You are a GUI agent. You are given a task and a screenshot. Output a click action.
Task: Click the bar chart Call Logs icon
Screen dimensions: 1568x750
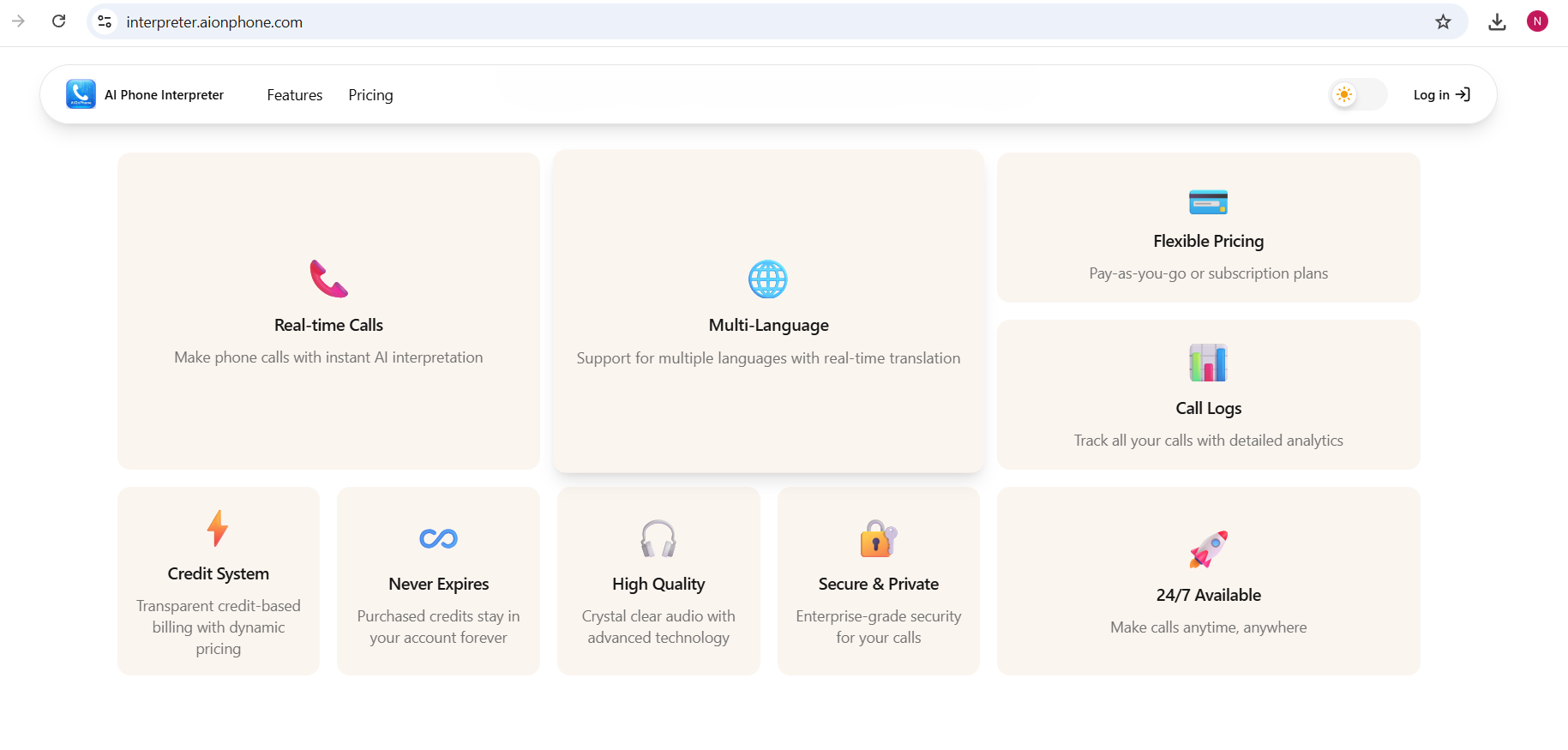click(1208, 363)
